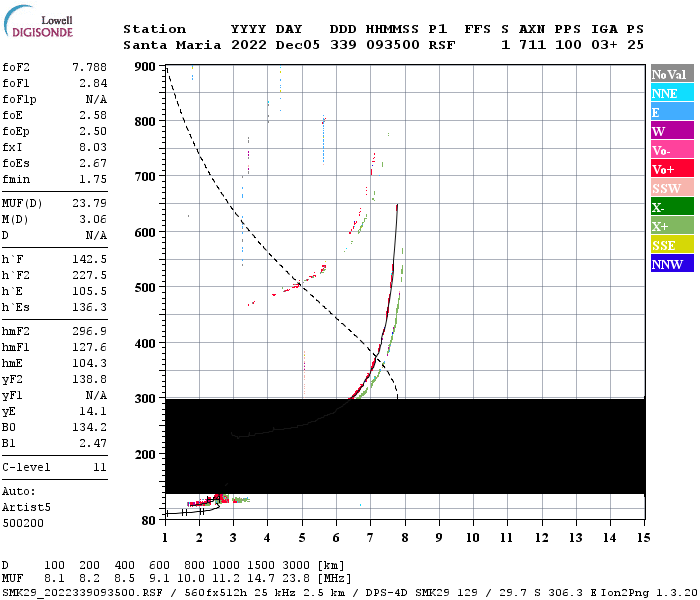Select the W purple legend swatch
The image size is (700, 600).
[x=672, y=131]
